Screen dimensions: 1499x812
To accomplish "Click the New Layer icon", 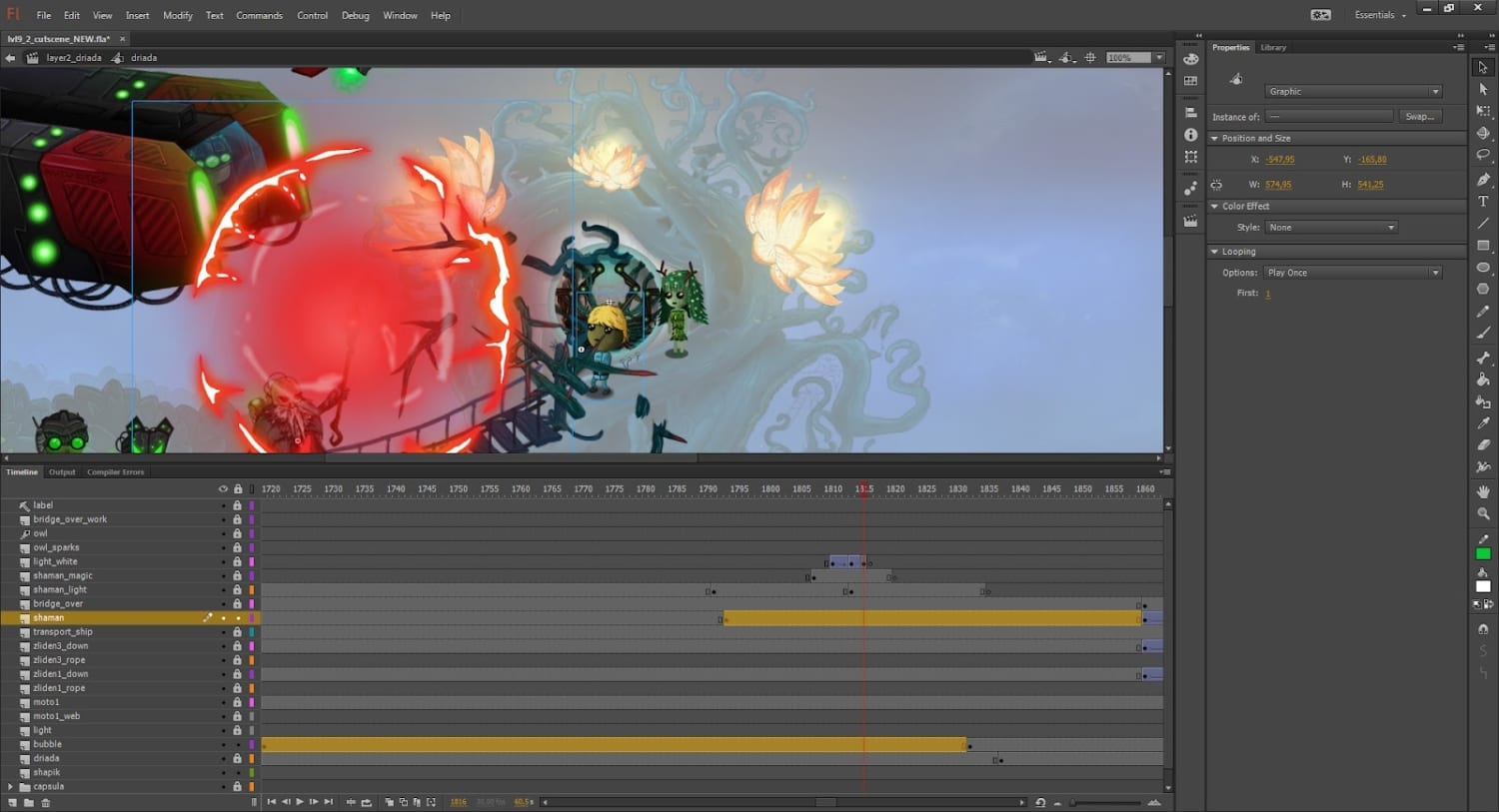I will (x=12, y=802).
